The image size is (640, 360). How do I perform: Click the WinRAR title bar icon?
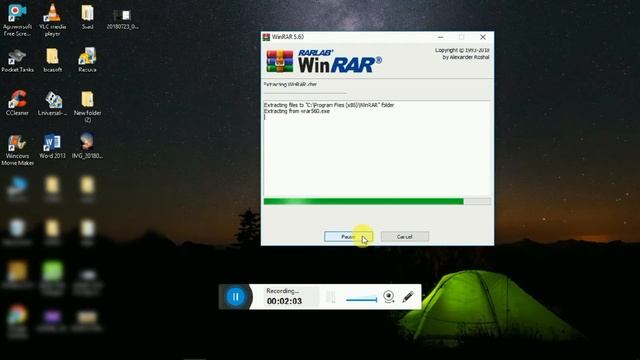click(x=266, y=37)
